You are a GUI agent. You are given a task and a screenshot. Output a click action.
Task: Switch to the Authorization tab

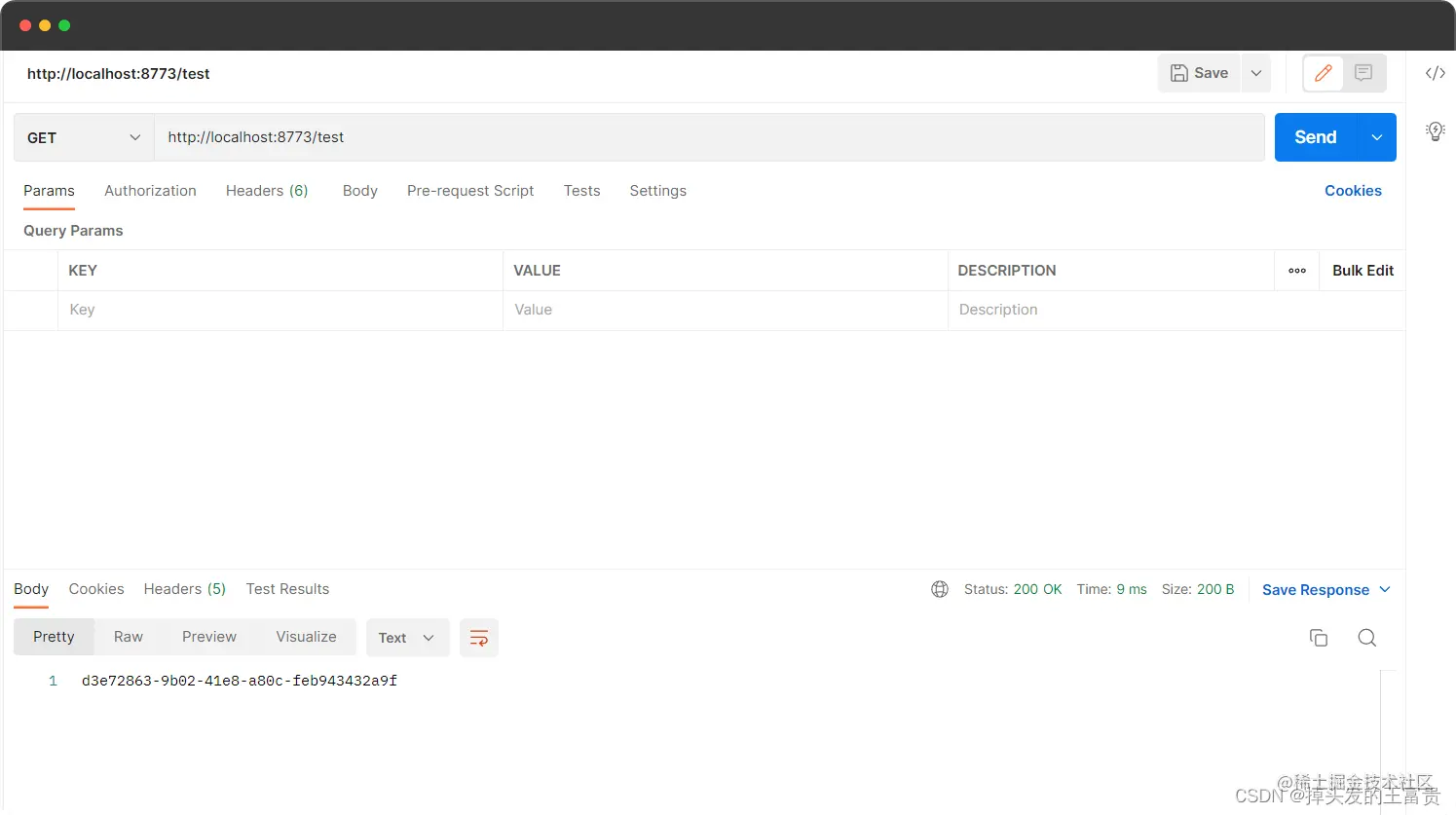coord(150,191)
